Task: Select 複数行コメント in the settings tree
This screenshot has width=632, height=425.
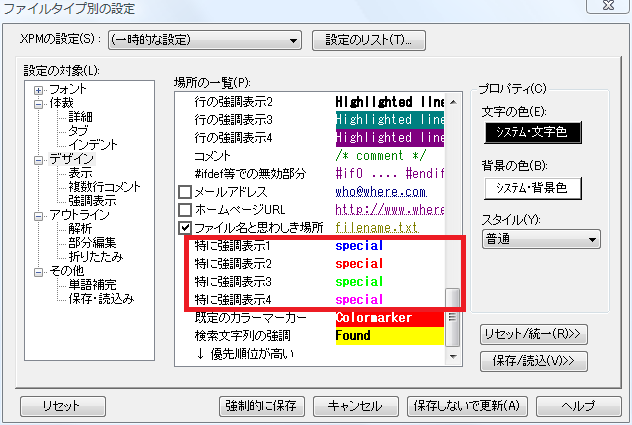Action: (104, 187)
